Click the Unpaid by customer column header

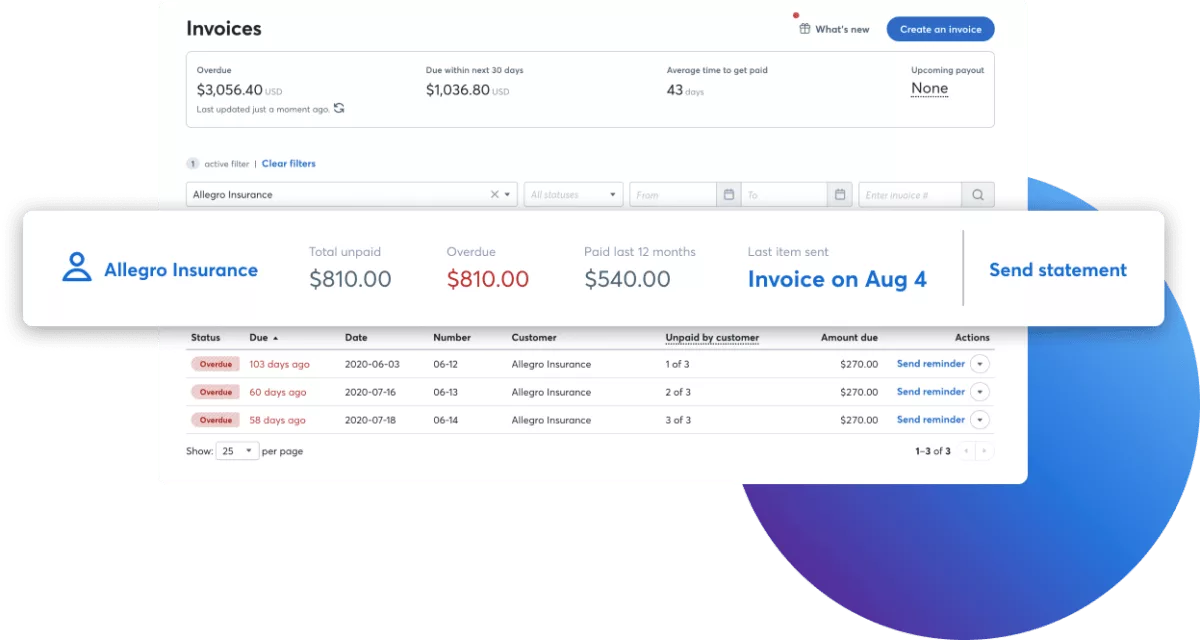pyautogui.click(x=712, y=338)
